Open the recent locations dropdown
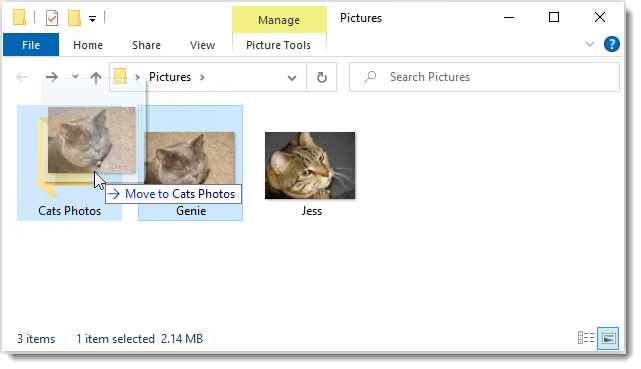The height and width of the screenshot is (369, 641). tap(75, 76)
